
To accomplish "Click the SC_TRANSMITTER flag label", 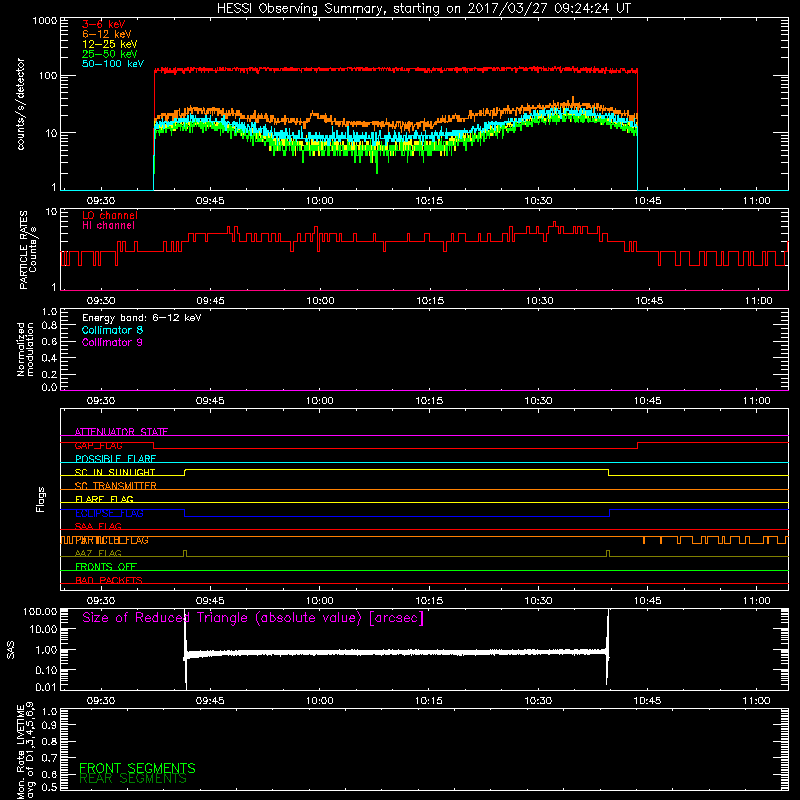I will 115,486.
